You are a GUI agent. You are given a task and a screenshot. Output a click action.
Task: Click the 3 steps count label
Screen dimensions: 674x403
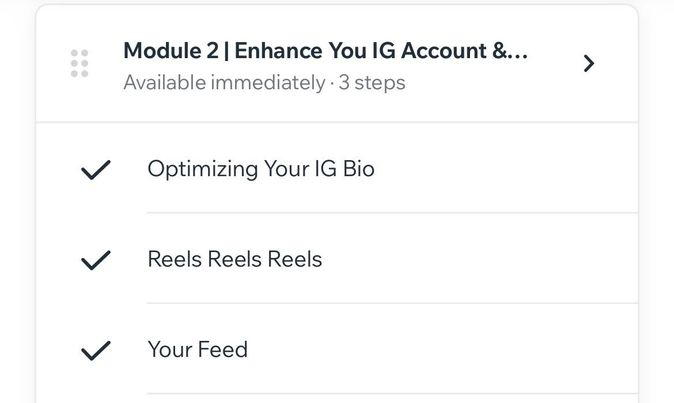(x=372, y=82)
